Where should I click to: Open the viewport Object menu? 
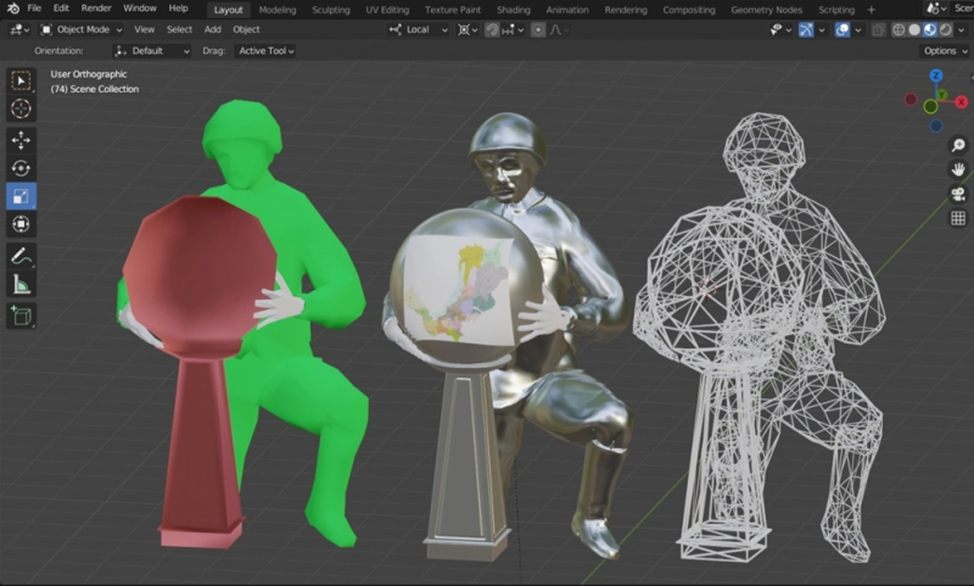point(246,29)
